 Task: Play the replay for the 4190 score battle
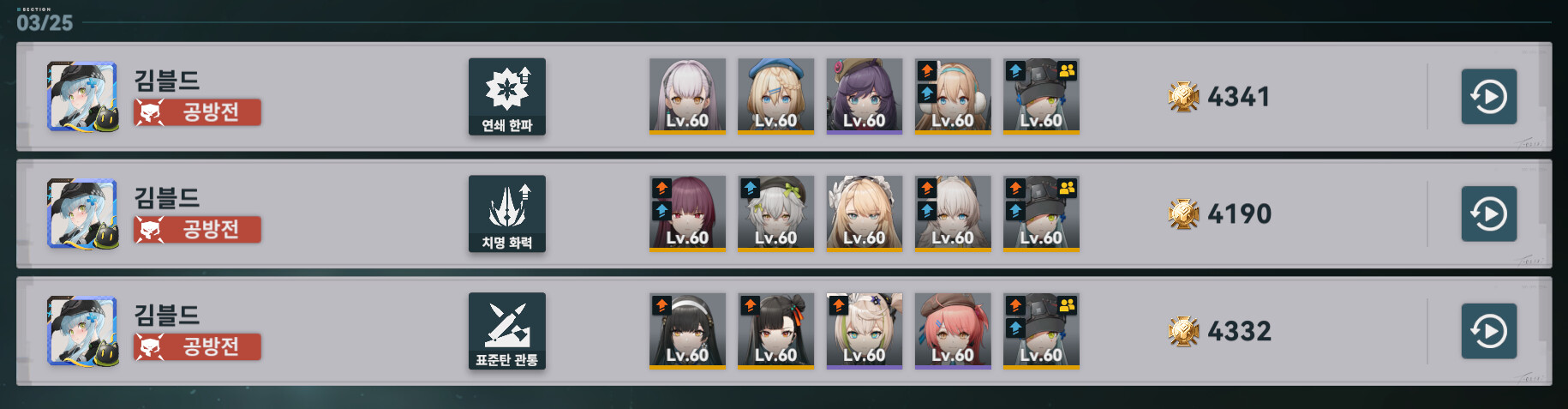pyautogui.click(x=1488, y=214)
